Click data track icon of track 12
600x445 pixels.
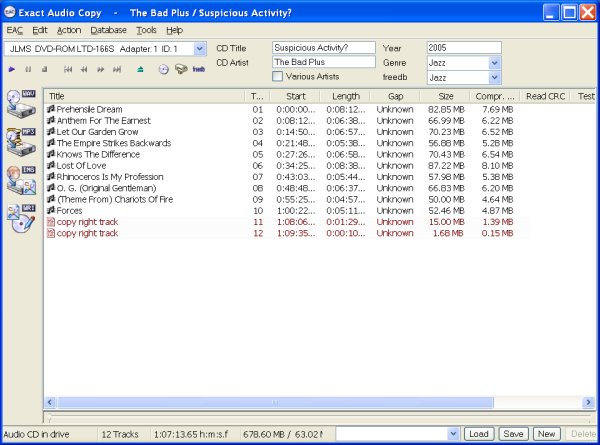(51, 233)
